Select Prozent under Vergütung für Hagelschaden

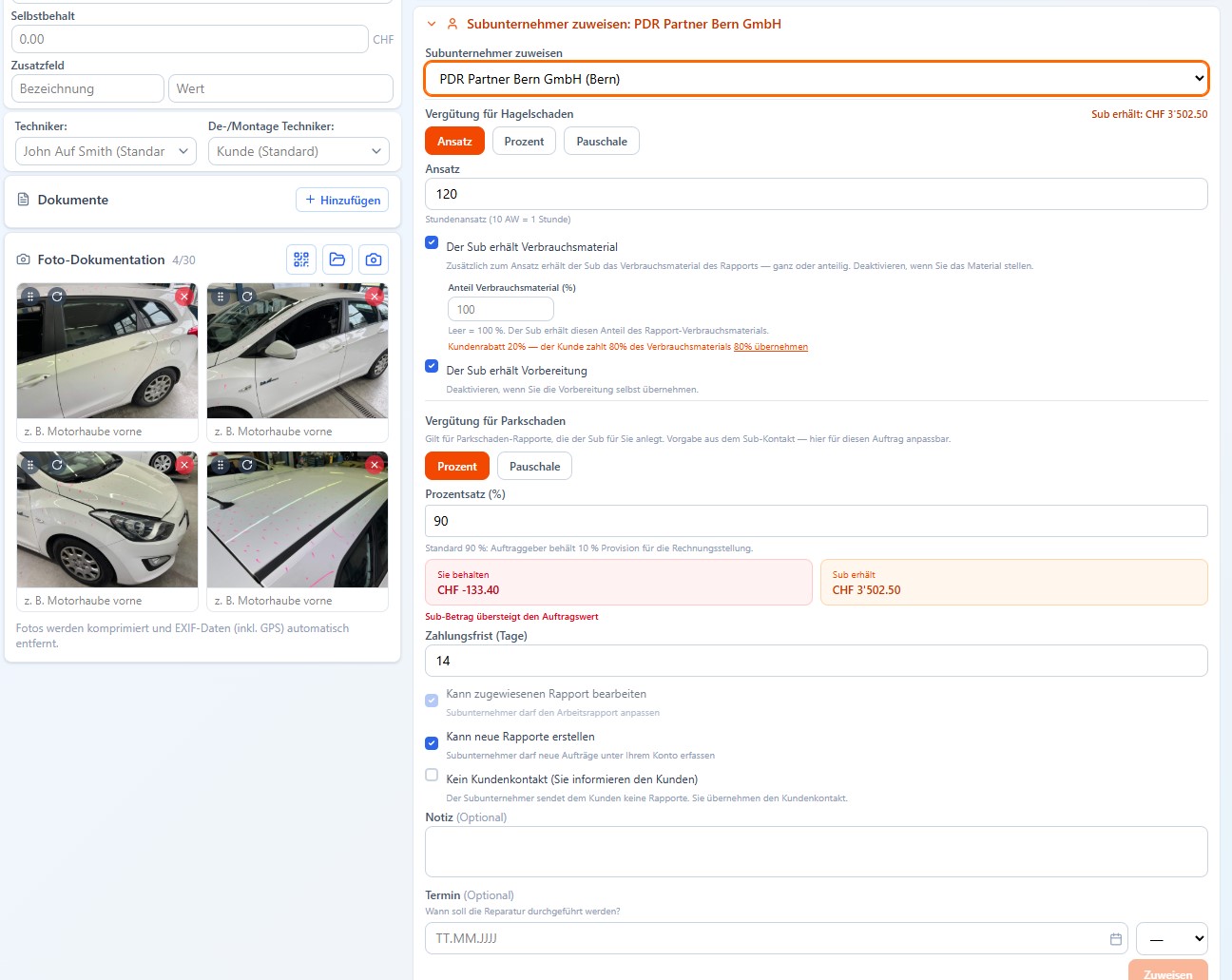click(524, 142)
